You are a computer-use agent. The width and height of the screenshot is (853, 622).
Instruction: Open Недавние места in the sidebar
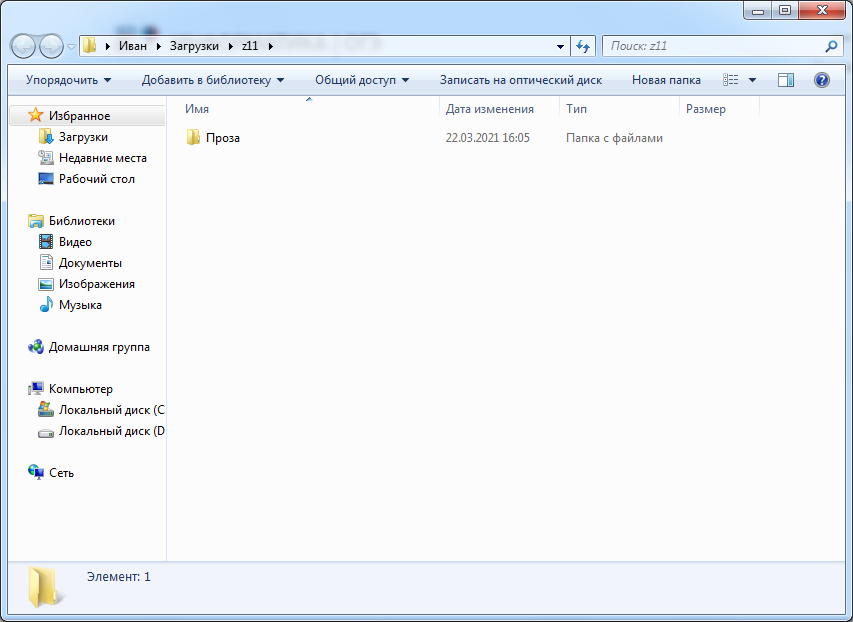103,158
